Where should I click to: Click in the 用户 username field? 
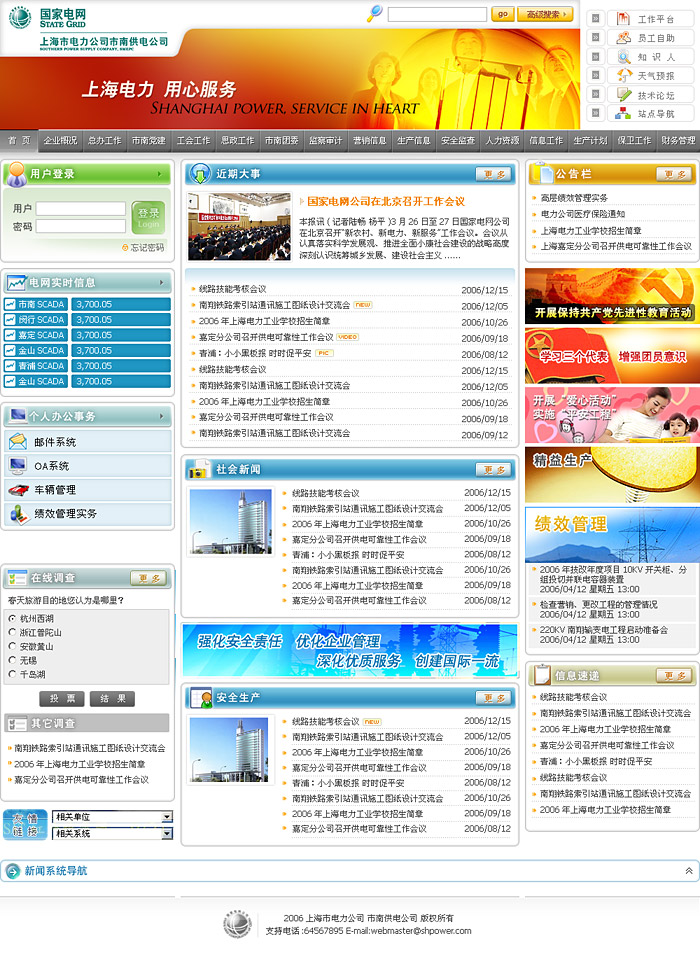(x=81, y=209)
